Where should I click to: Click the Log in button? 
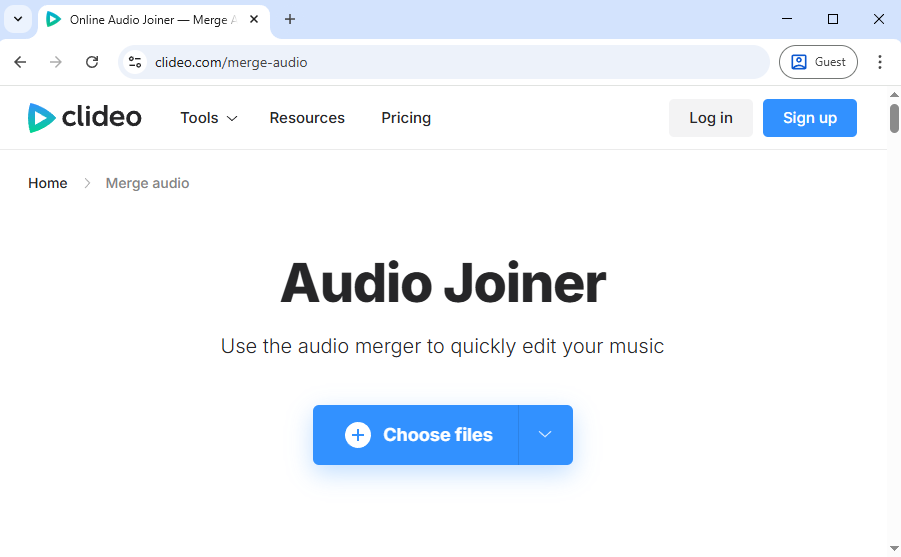pos(711,118)
